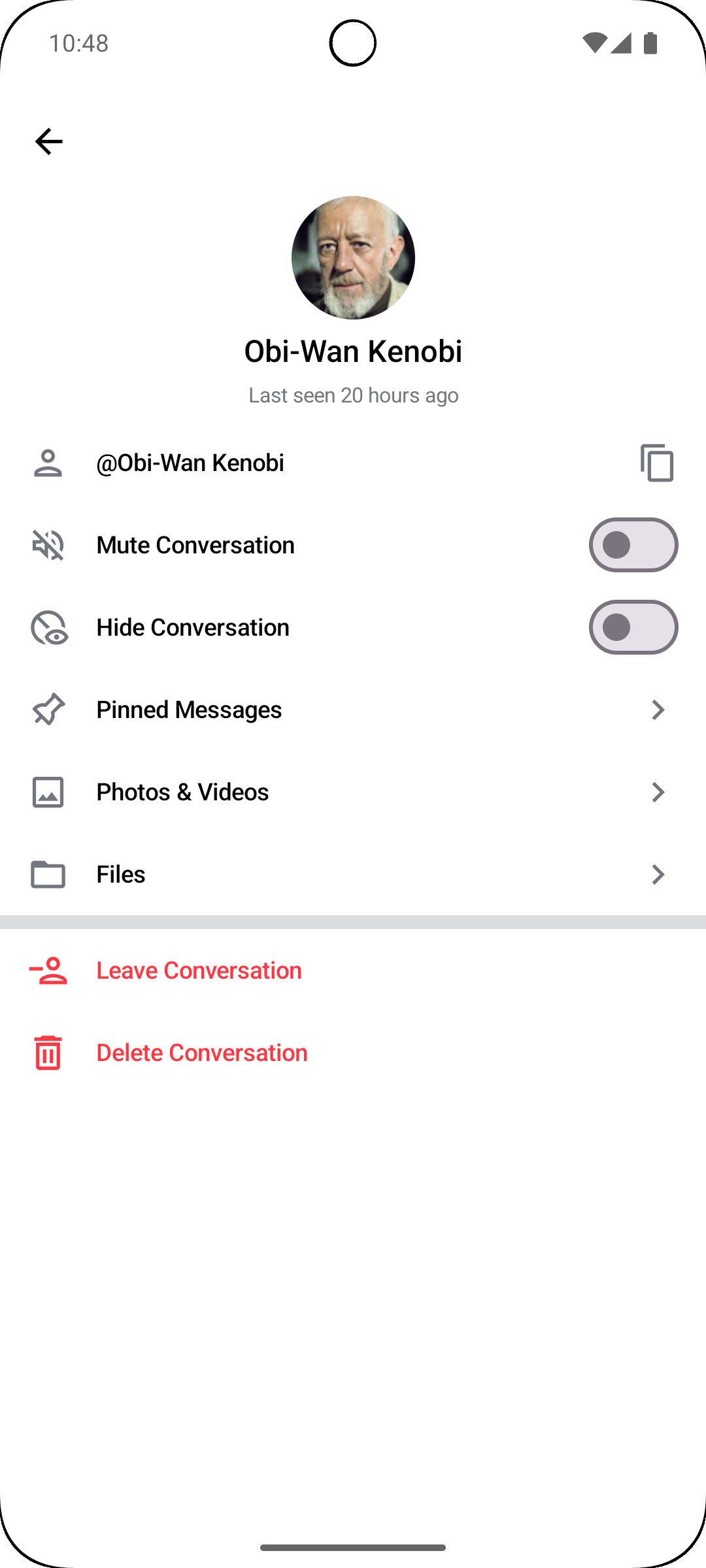Open the Pinned Messages entry
The image size is (706, 1568).
(x=189, y=710)
